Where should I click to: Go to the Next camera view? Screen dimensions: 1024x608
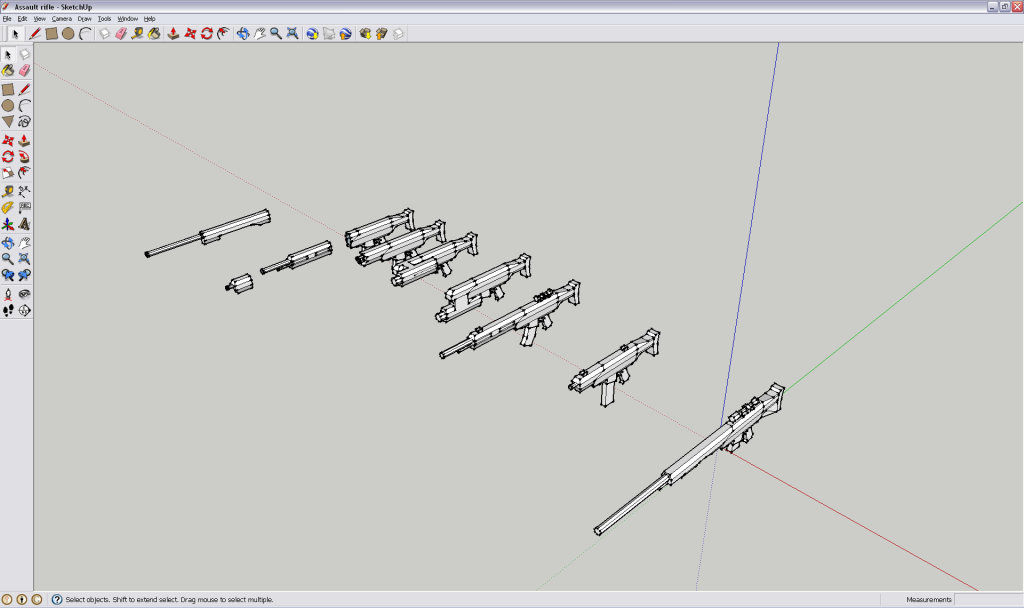[x=24, y=275]
